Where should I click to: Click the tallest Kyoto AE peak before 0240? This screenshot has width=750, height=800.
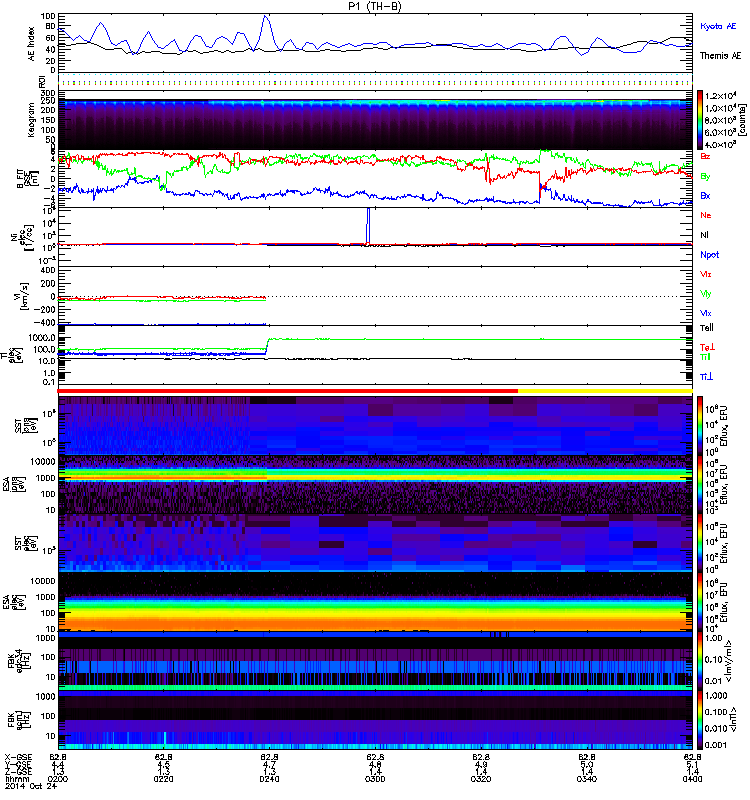click(x=265, y=16)
